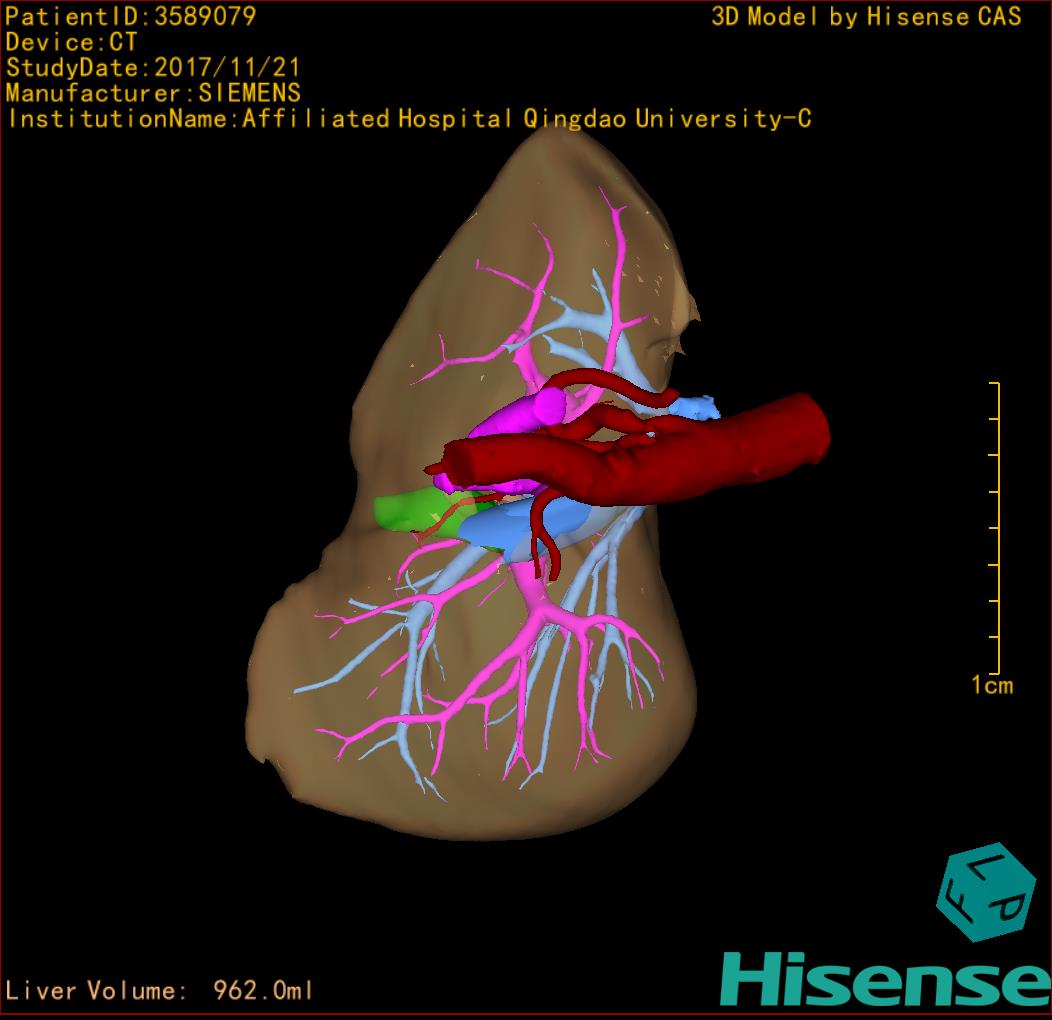
Task: Click the PatientID text line
Action: tap(131, 16)
